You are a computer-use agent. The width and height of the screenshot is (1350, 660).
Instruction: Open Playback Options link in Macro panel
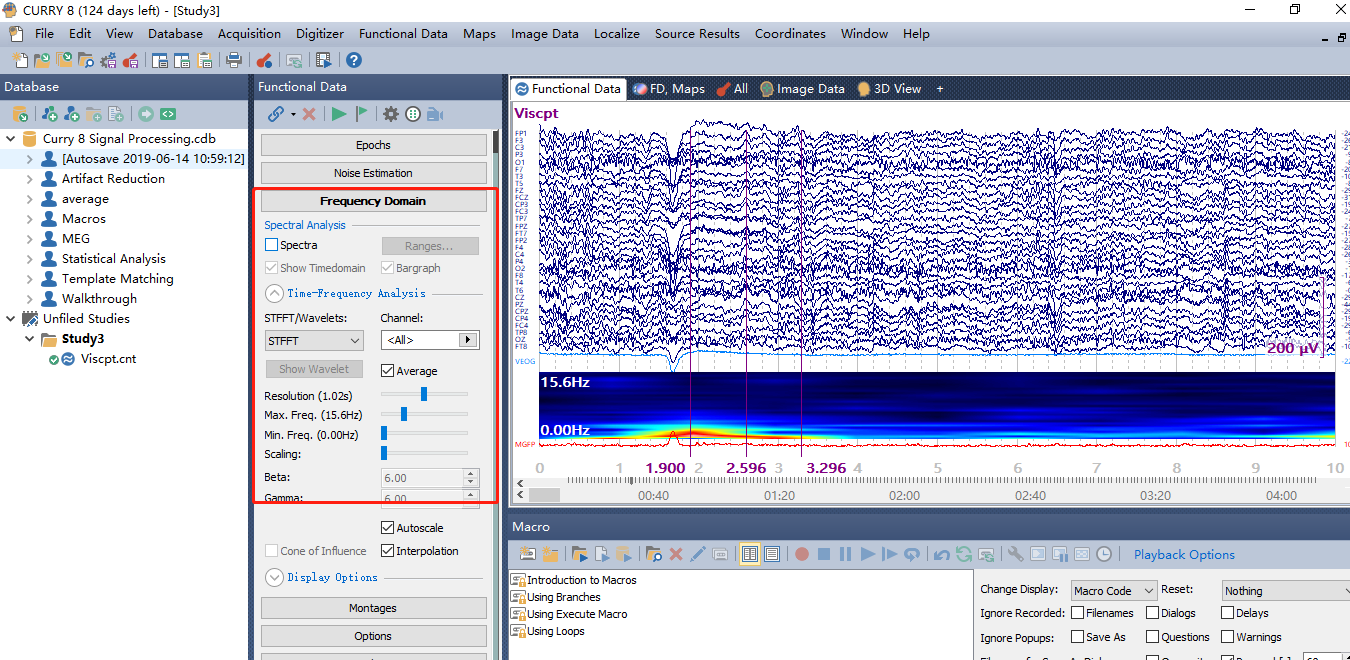1184,553
